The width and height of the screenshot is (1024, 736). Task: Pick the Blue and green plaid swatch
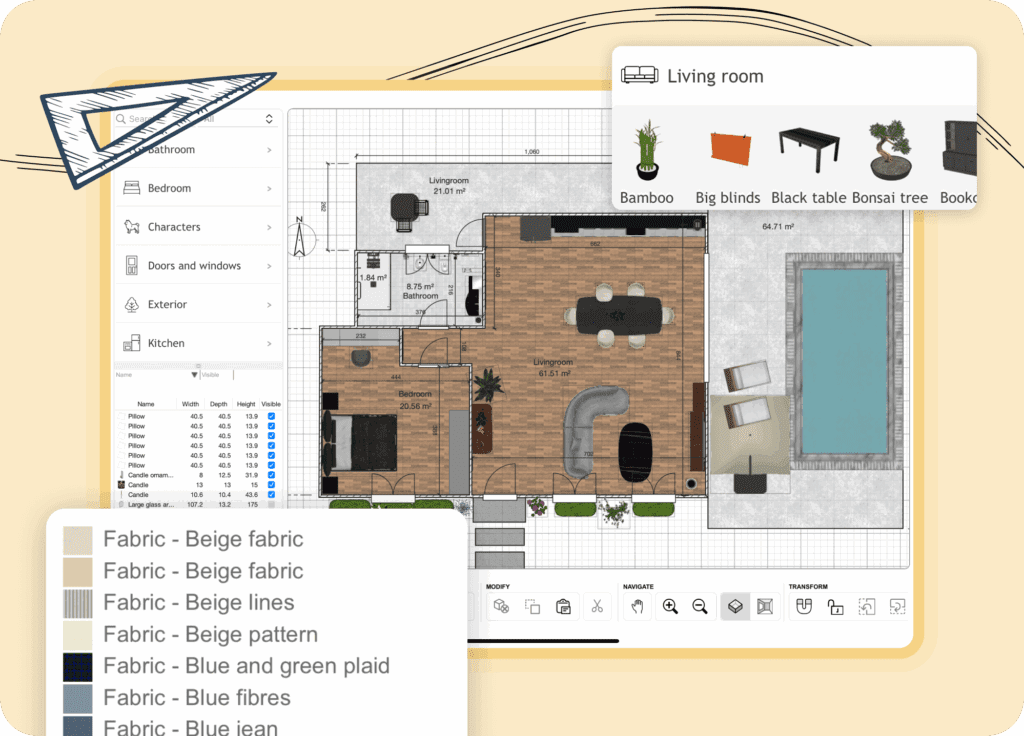tap(77, 666)
